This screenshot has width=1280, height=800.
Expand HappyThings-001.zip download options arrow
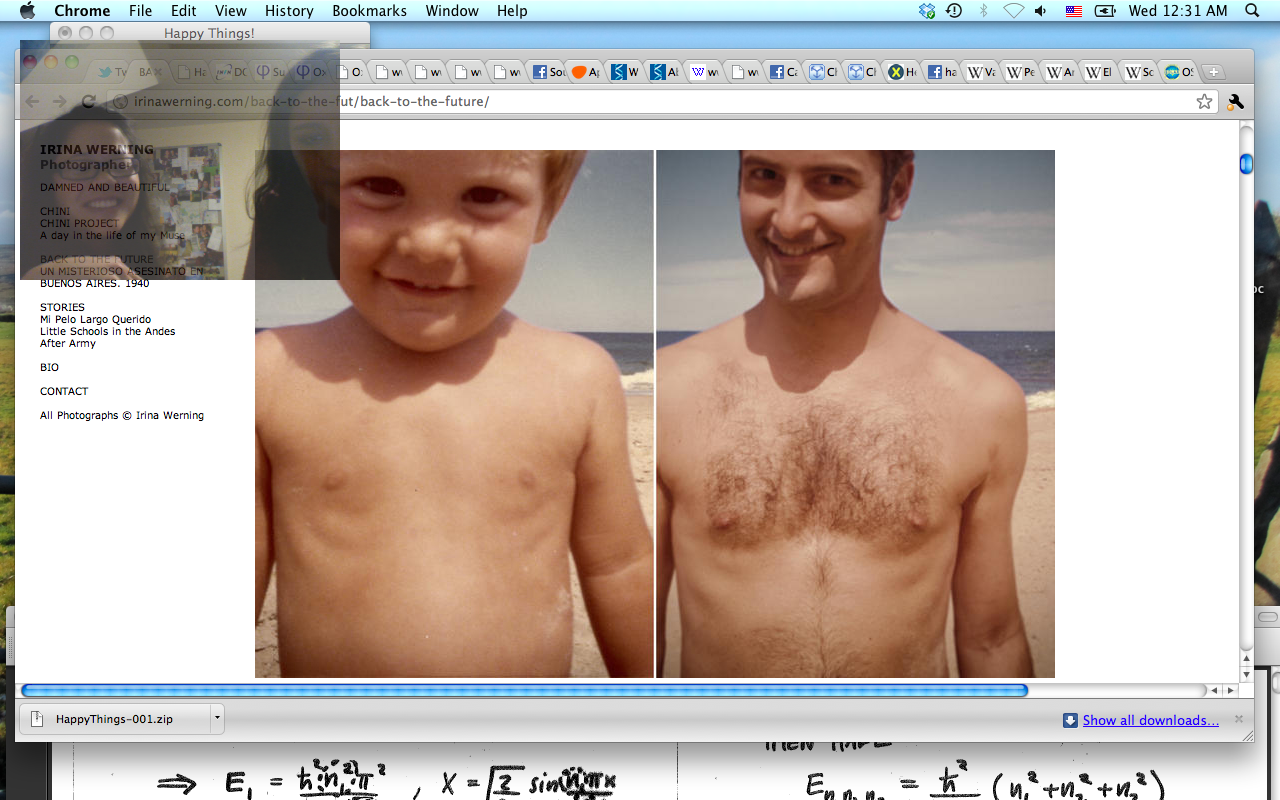216,718
